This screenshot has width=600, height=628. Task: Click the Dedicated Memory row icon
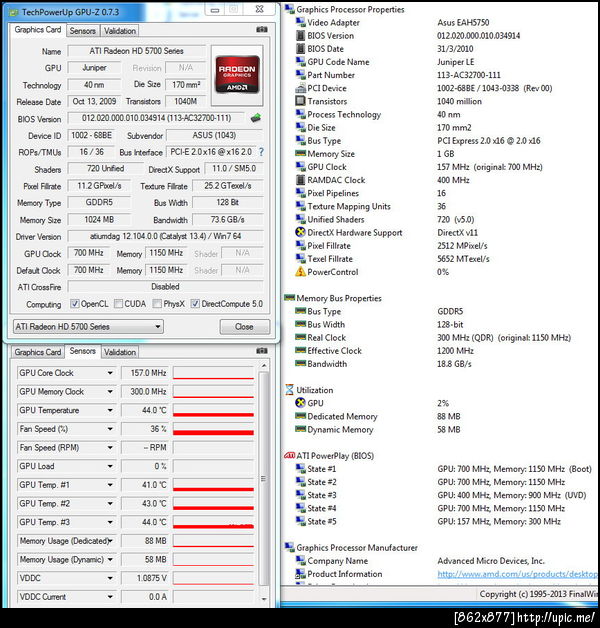(300, 416)
